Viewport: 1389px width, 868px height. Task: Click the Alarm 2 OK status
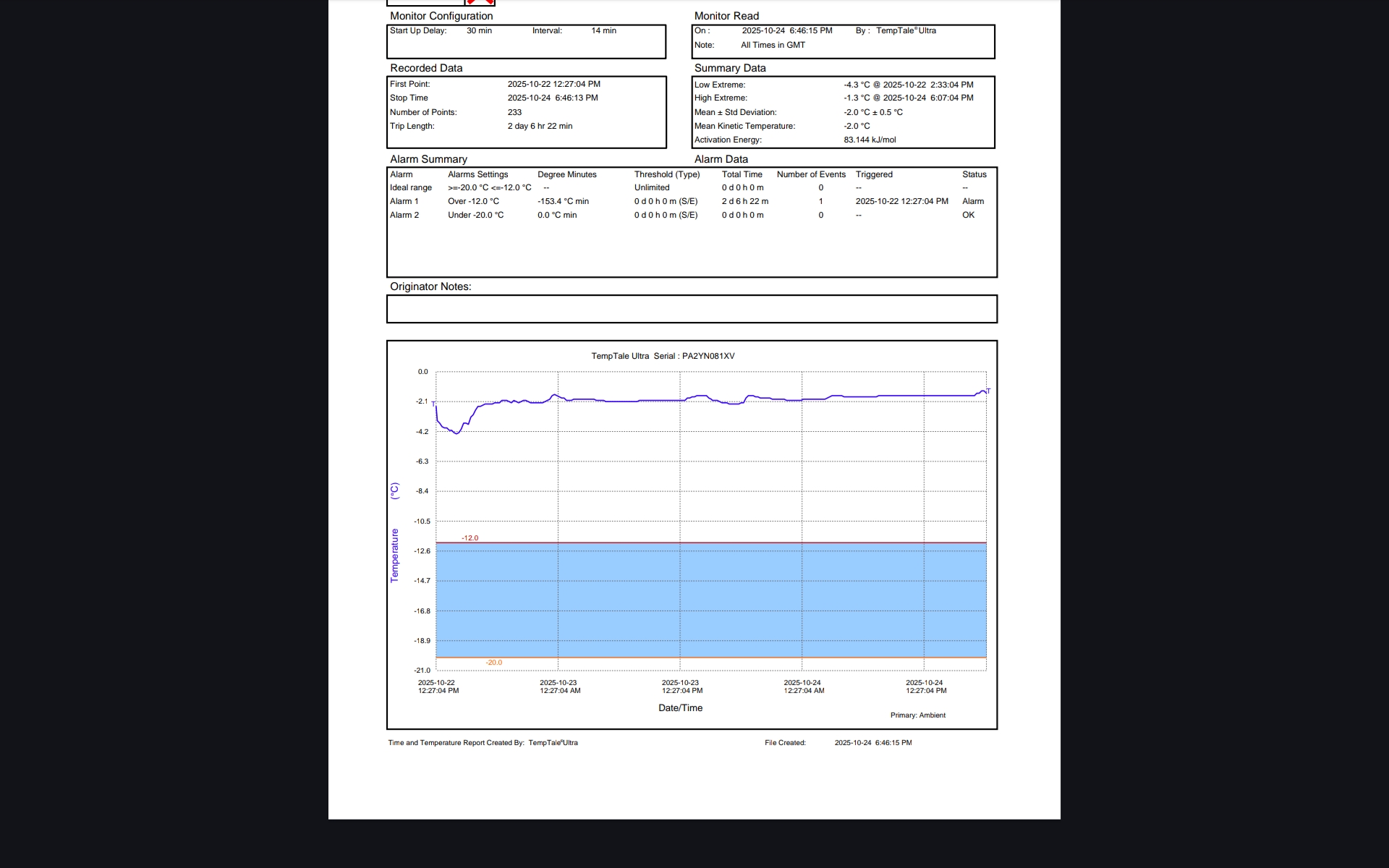pyautogui.click(x=968, y=216)
